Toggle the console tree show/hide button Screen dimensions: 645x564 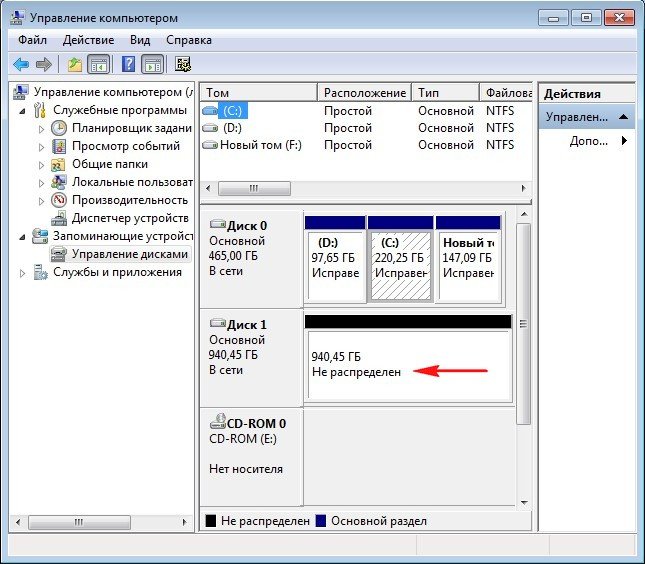[x=99, y=65]
